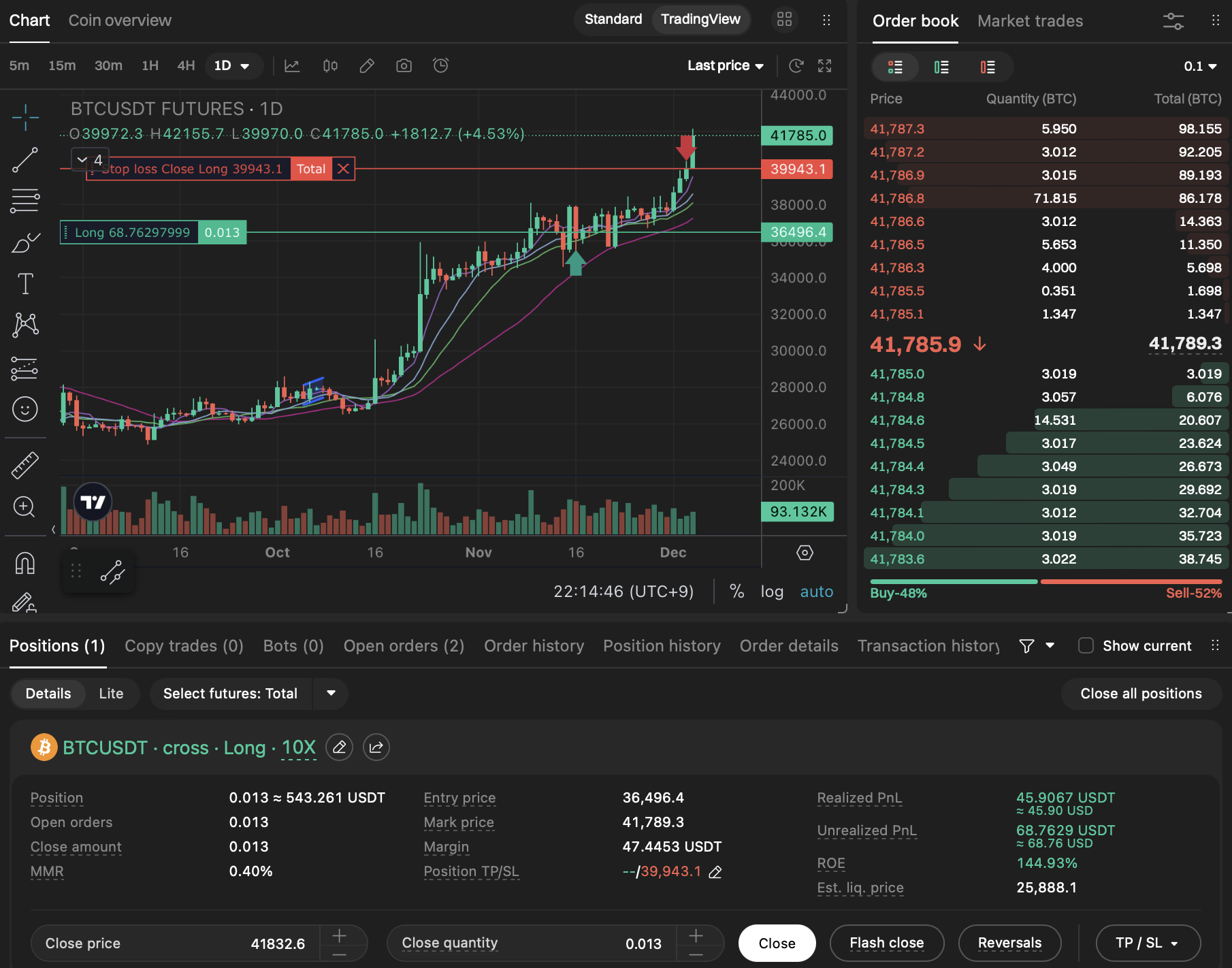1232x968 pixels.
Task: Click the Flash close button
Action: pyautogui.click(x=886, y=943)
